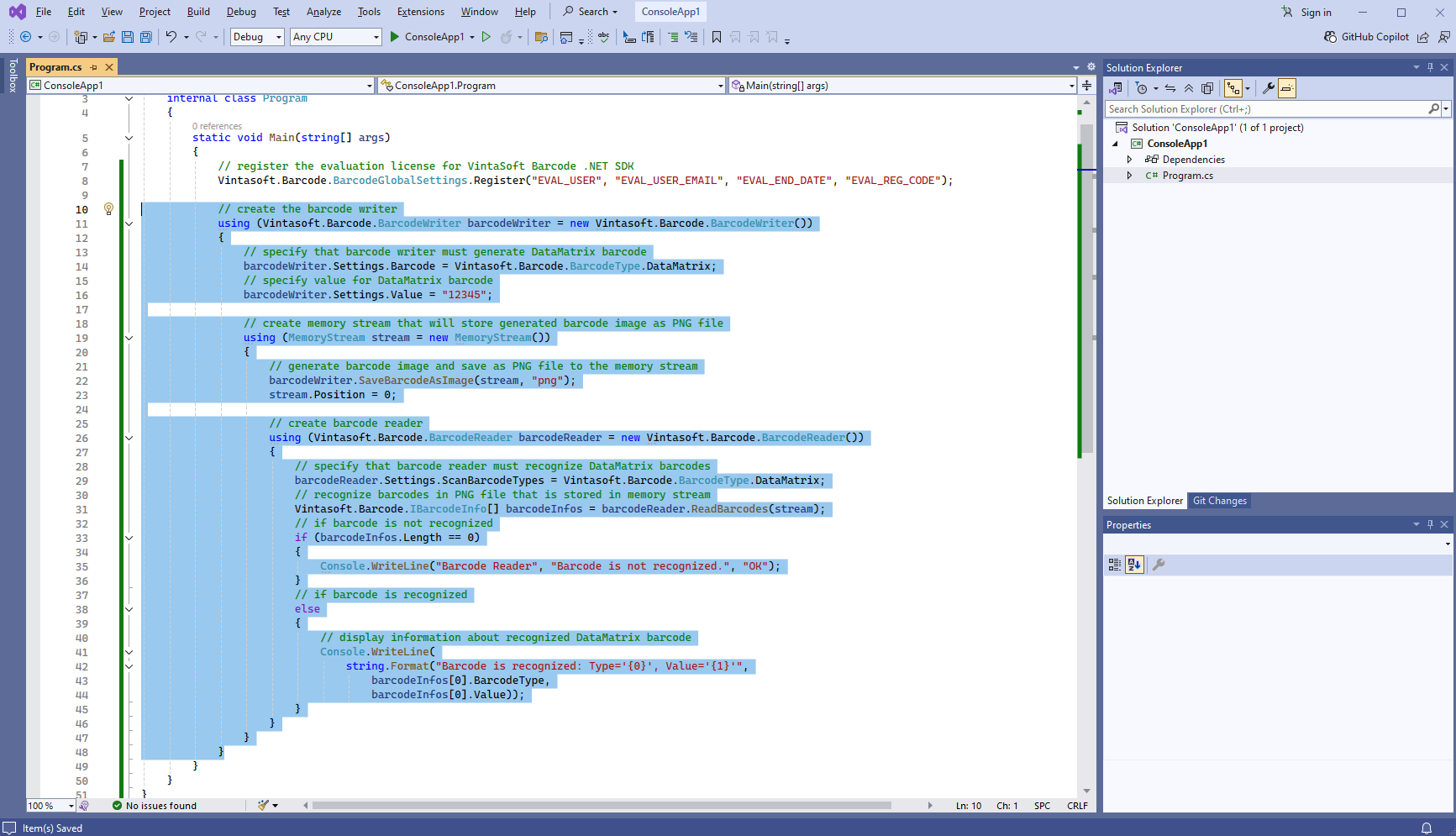Click the Sign in button
Viewport: 1456px width, 836px height.
pyautogui.click(x=1306, y=12)
